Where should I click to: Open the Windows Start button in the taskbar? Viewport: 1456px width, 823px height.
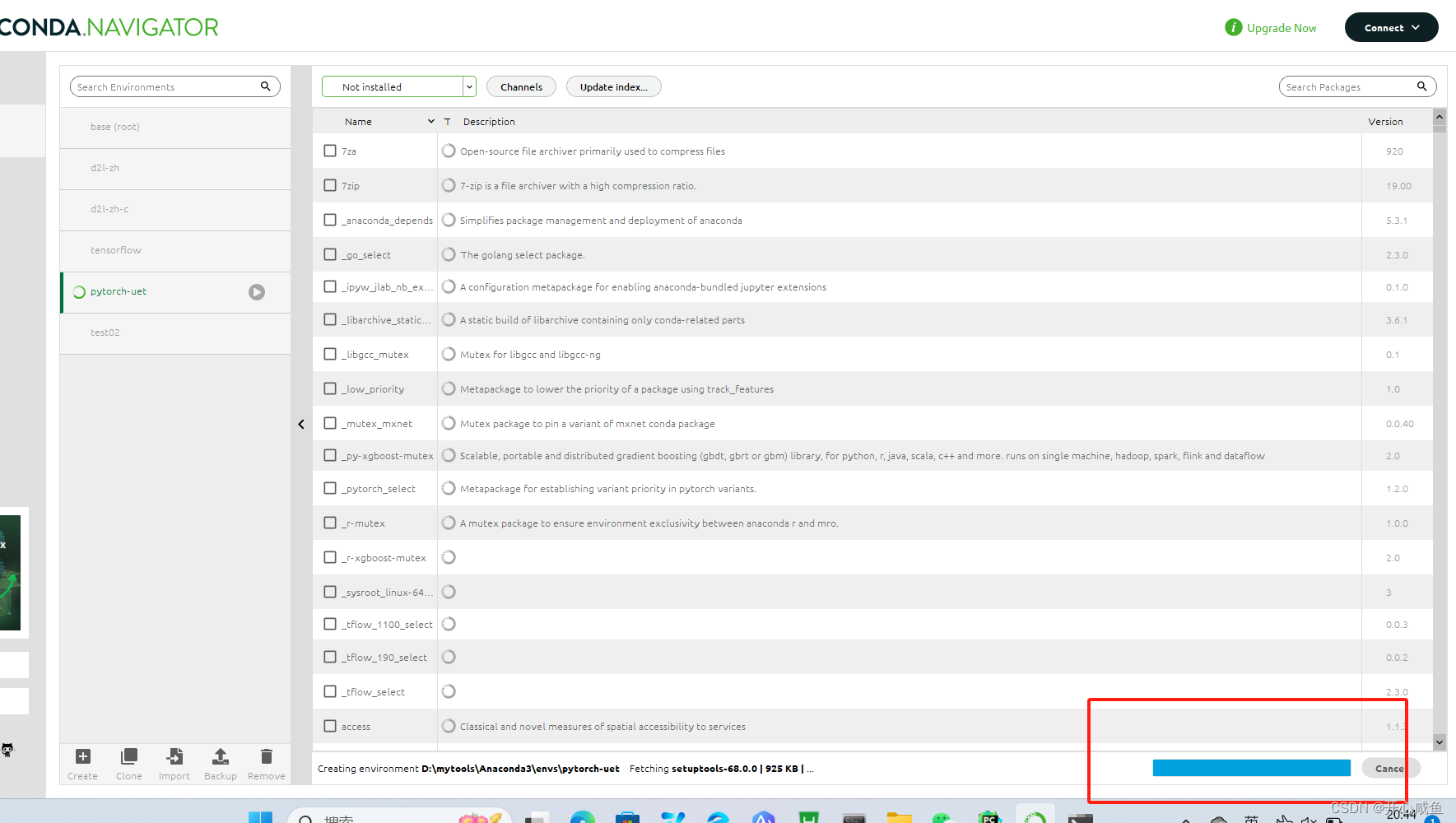(x=260, y=817)
